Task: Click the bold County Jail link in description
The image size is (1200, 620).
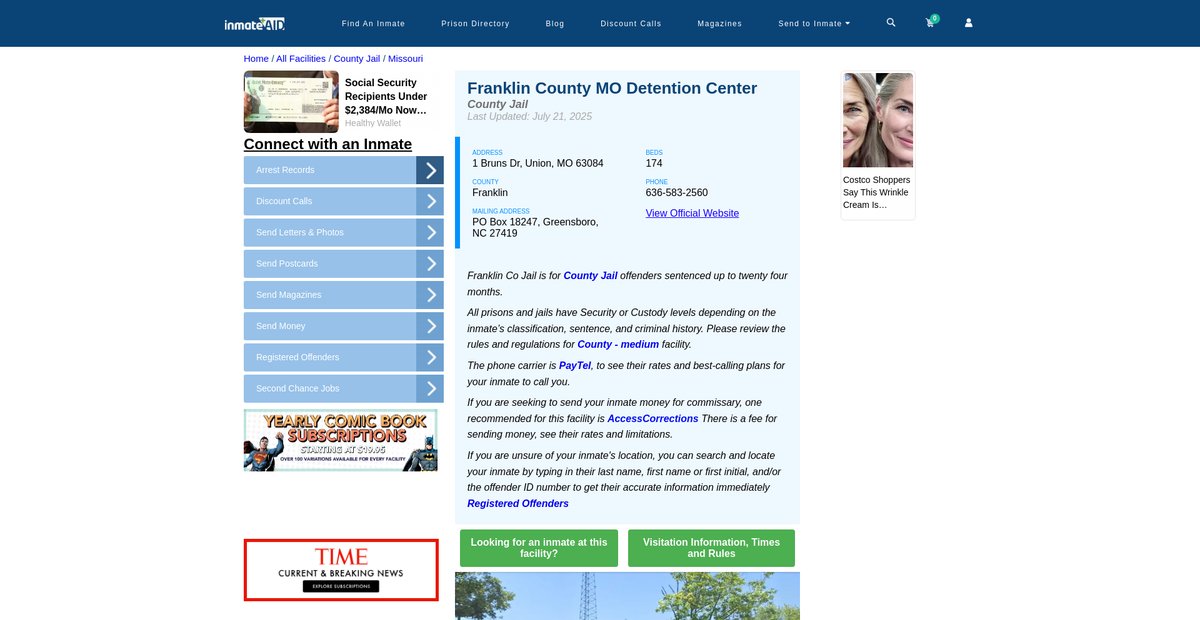Action: pos(590,275)
